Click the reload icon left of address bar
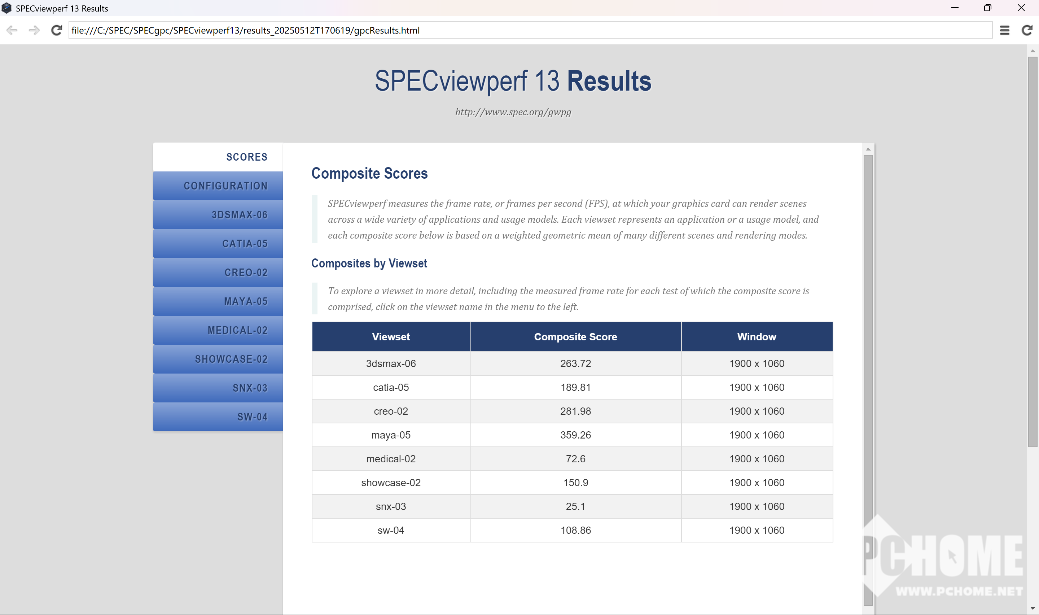Image resolution: width=1039 pixels, height=615 pixels. (x=56, y=30)
